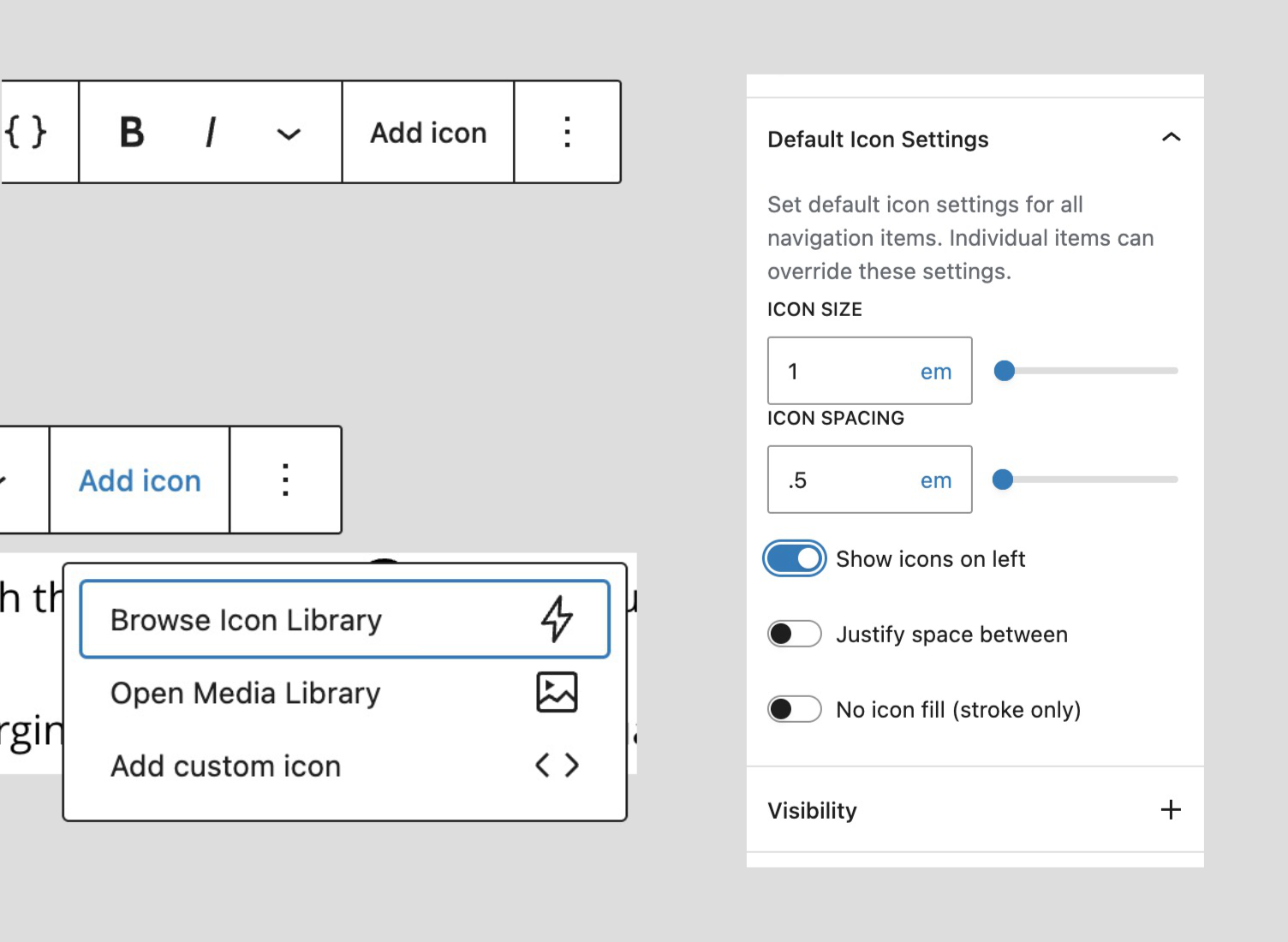
Task: Collapse the Default Icon Settings panel
Action: (x=1171, y=138)
